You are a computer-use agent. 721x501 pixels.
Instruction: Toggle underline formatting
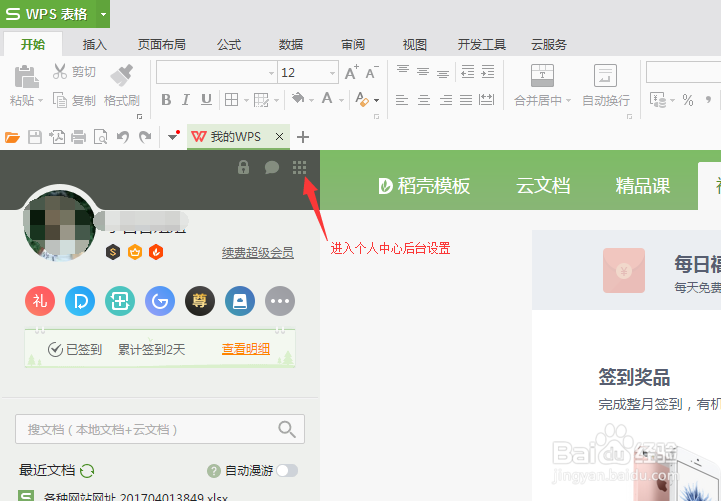206,99
